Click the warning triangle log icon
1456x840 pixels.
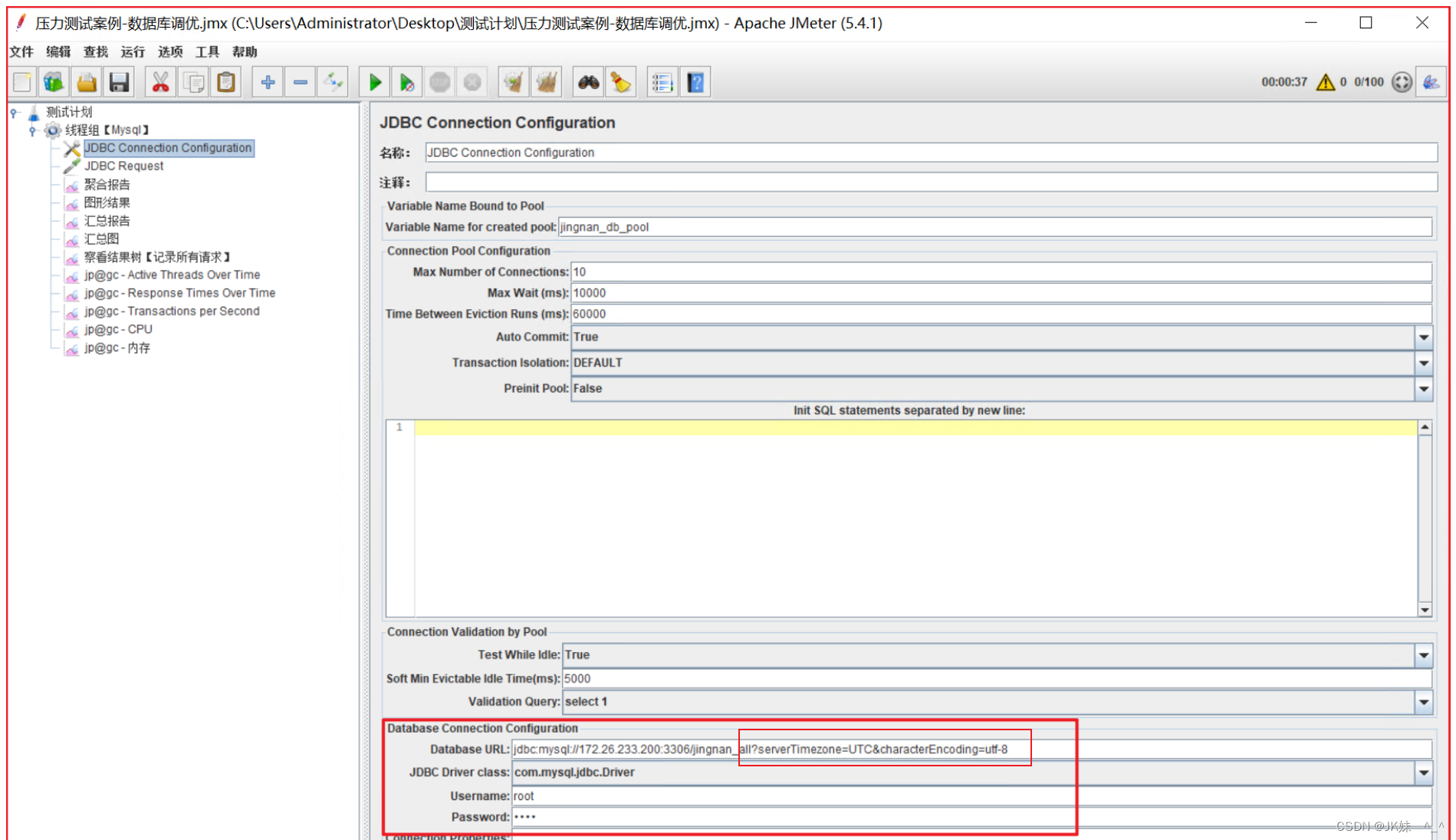pyautogui.click(x=1325, y=82)
